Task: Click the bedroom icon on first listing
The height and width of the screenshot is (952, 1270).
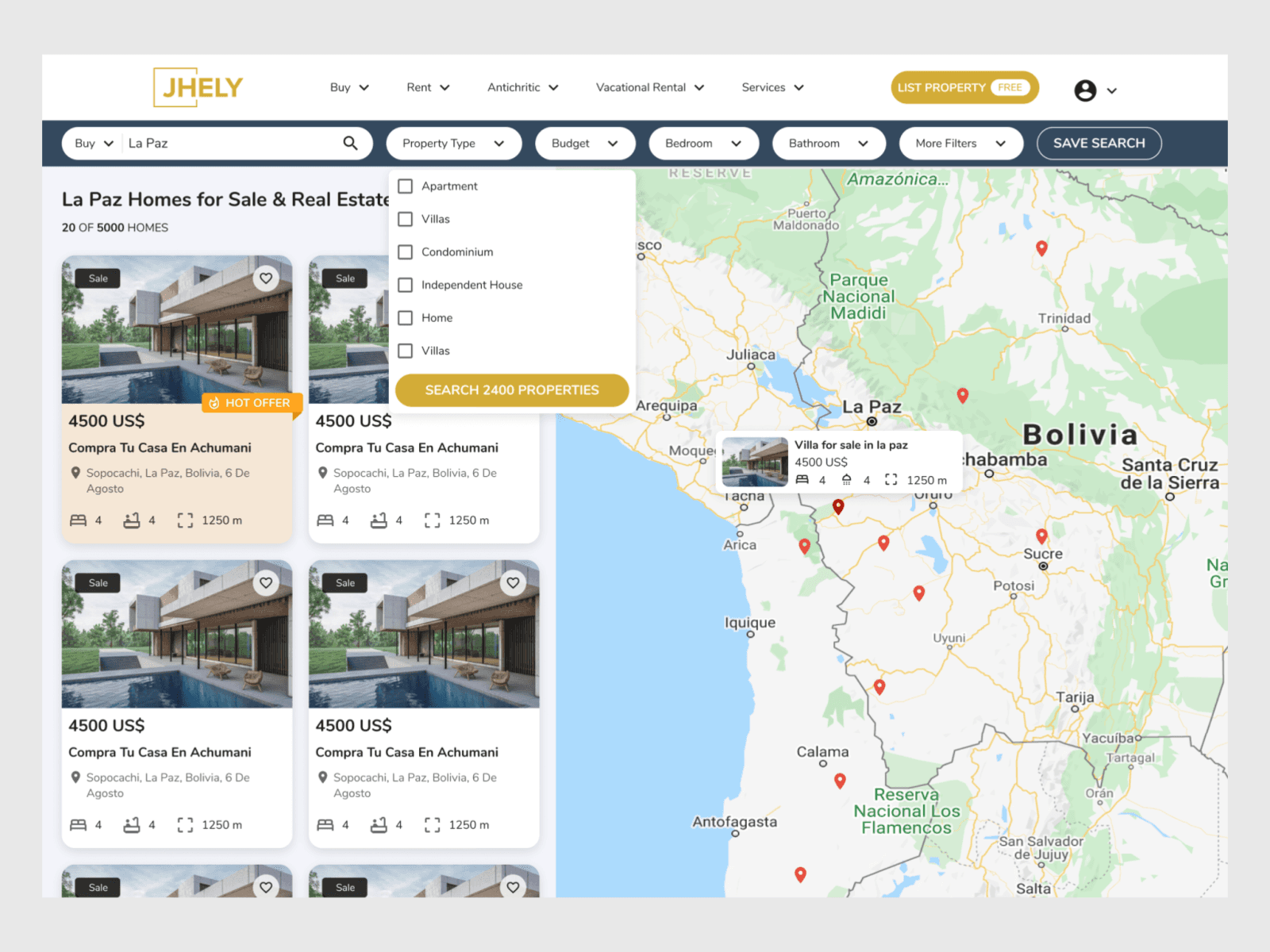Action: point(79,520)
